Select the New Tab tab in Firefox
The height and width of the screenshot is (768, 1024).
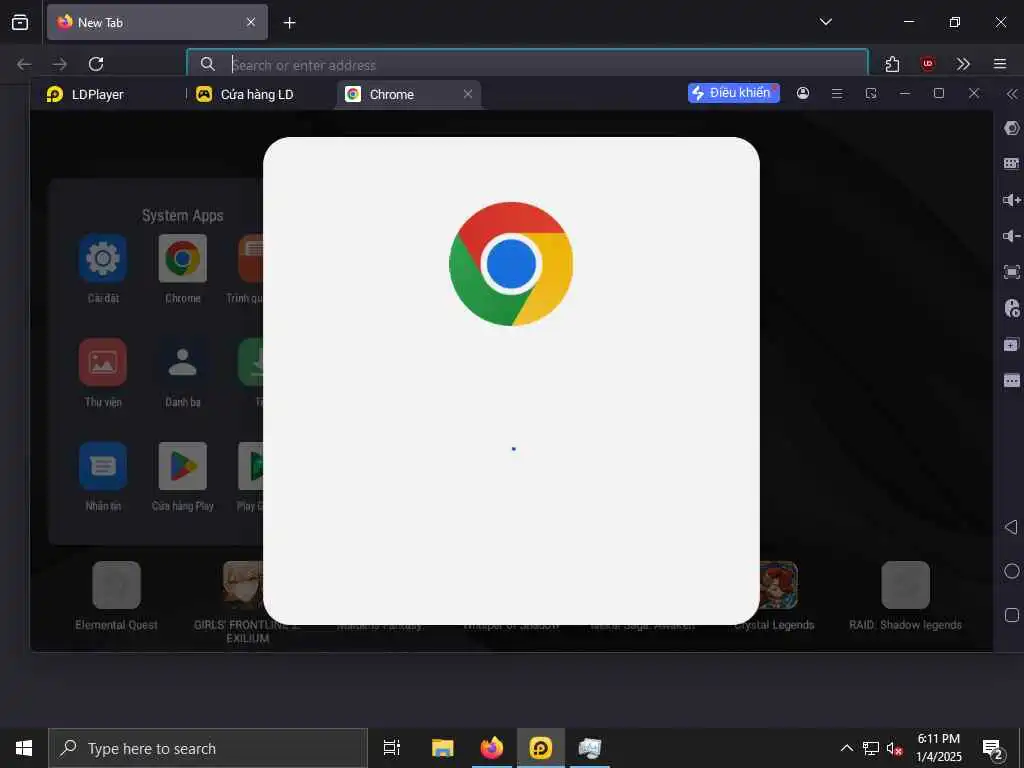[157, 22]
